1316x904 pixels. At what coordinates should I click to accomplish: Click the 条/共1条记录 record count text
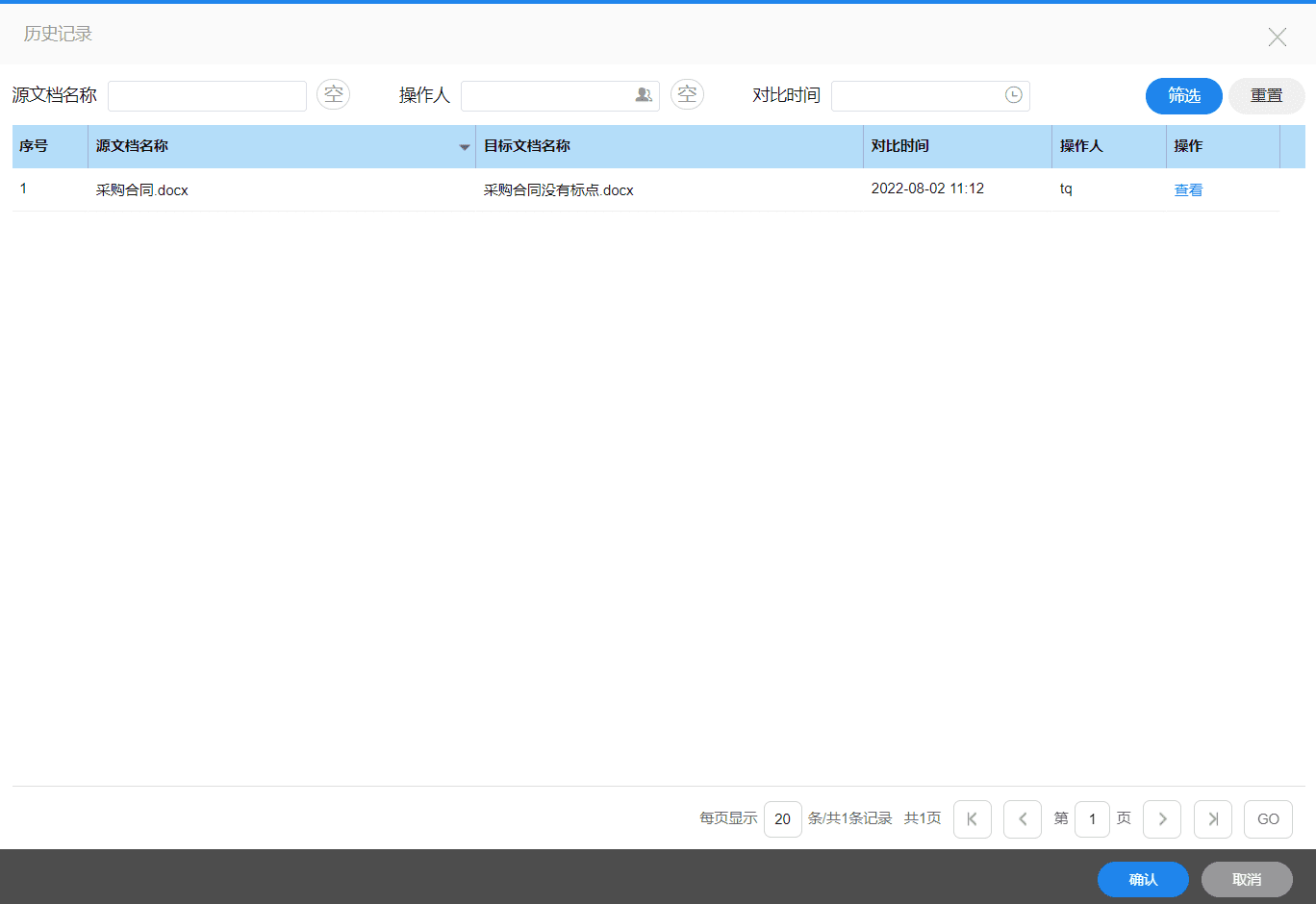pyautogui.click(x=850, y=818)
